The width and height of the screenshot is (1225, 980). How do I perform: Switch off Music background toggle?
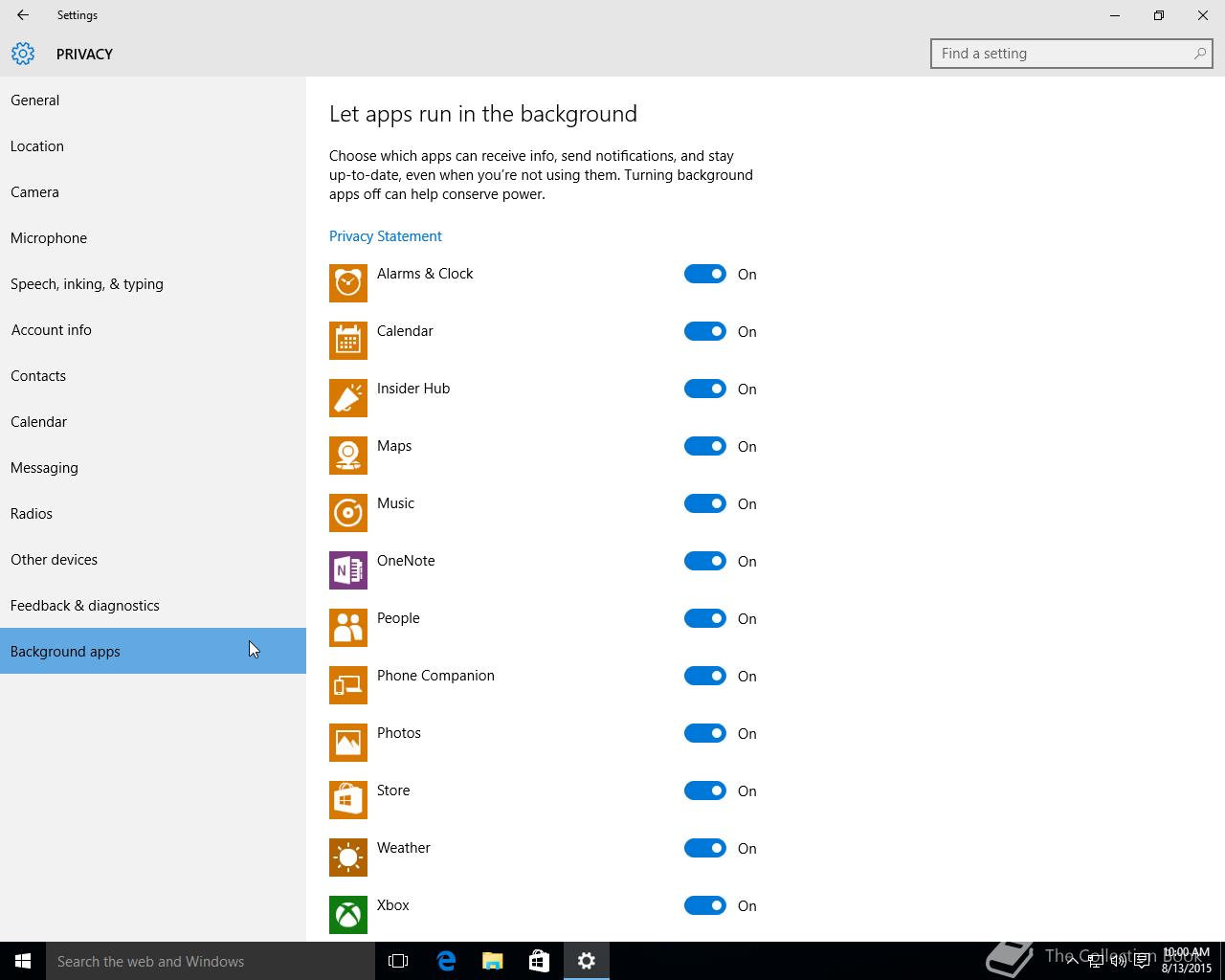pos(705,503)
